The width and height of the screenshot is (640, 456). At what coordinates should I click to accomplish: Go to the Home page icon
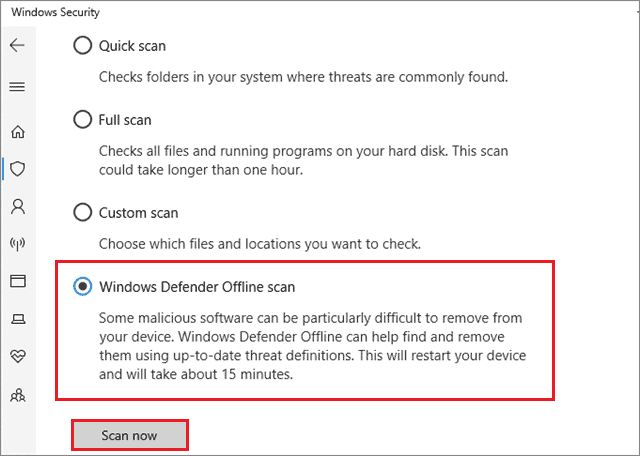17,132
